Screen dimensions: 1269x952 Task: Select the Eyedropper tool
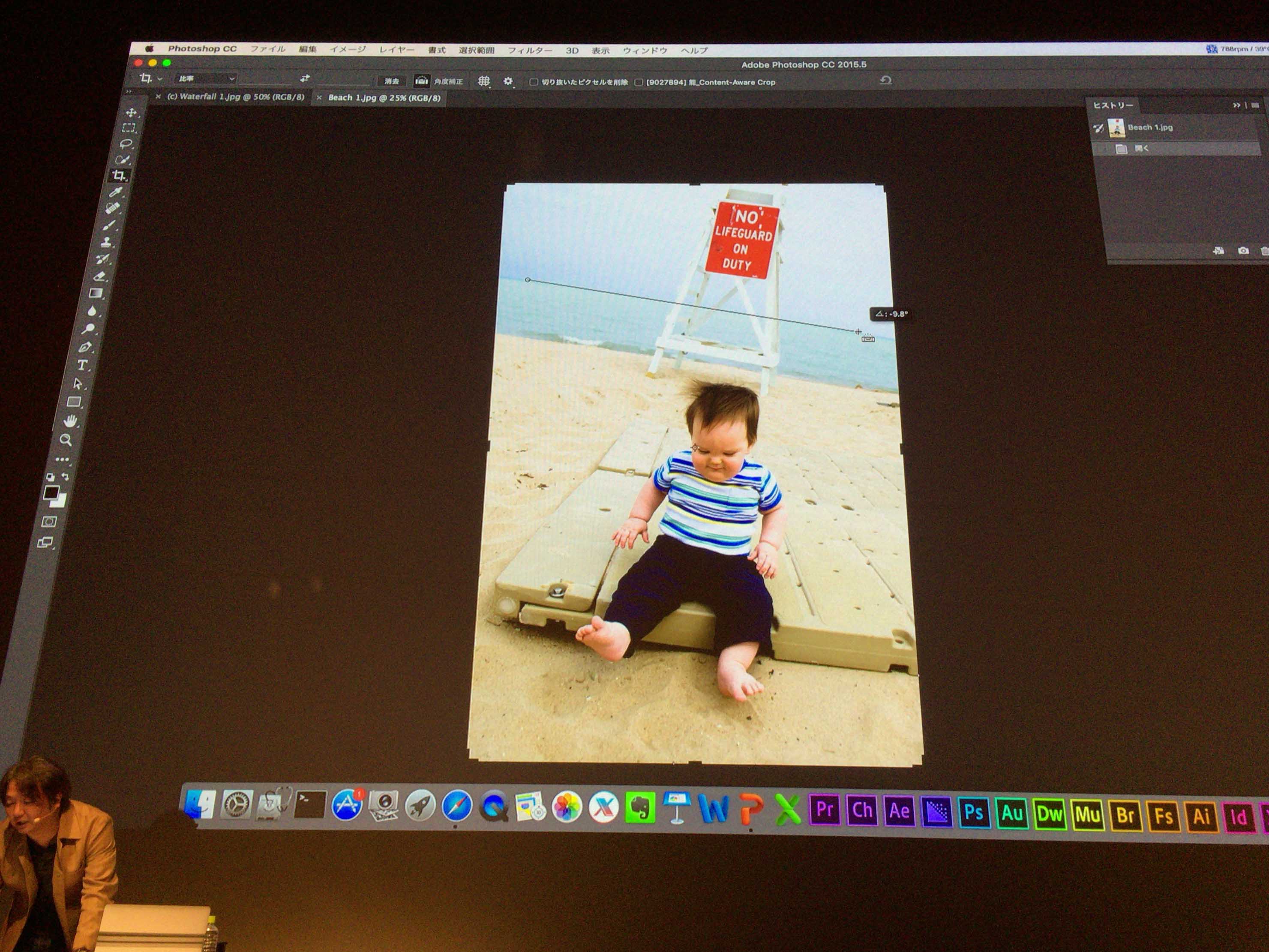pos(116,192)
